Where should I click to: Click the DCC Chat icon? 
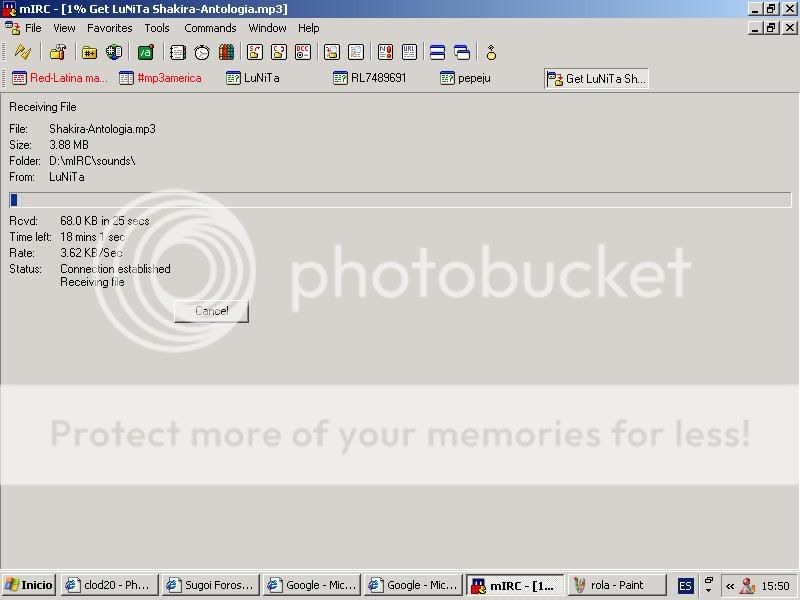[279, 52]
